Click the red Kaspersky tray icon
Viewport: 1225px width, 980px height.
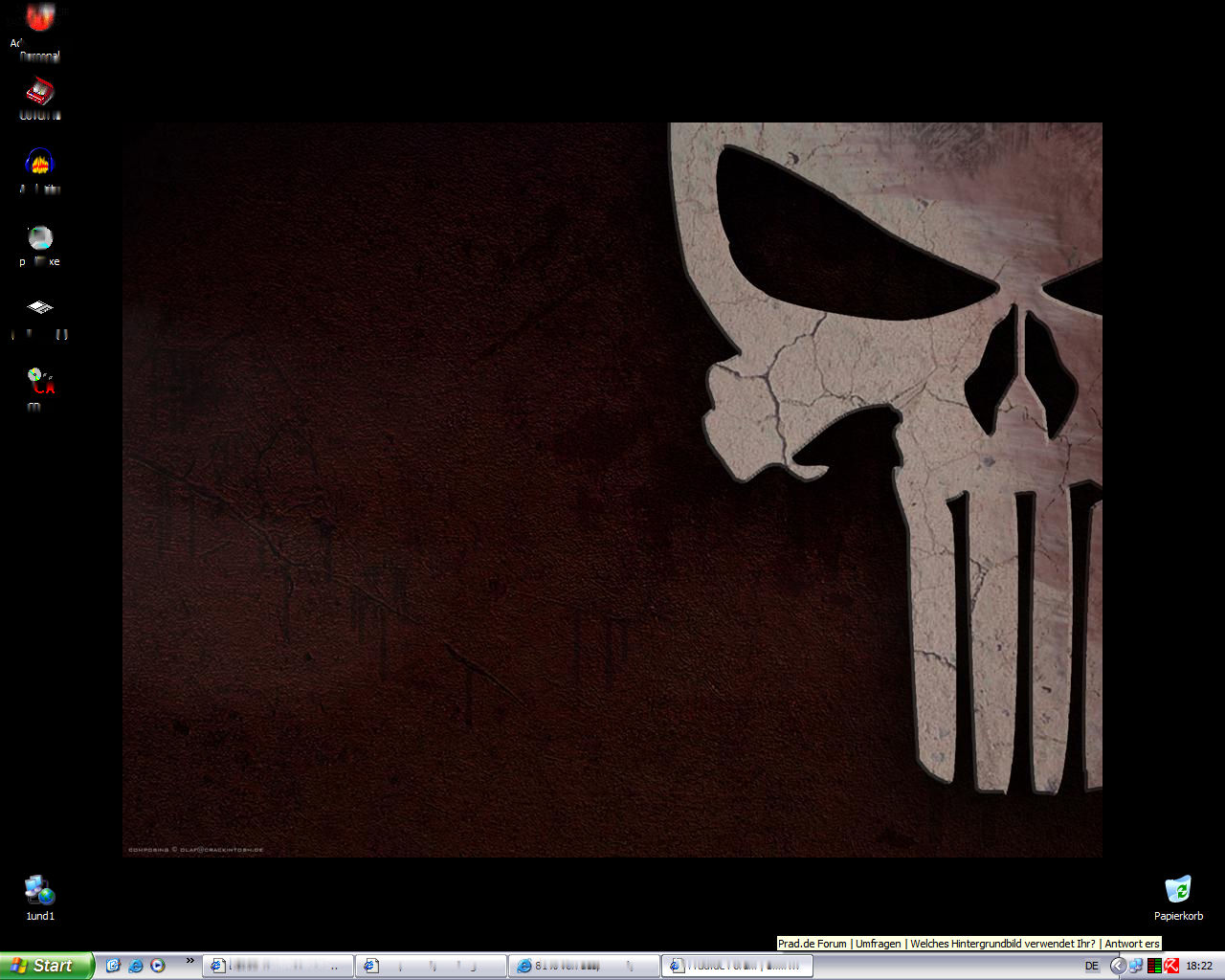[1171, 966]
